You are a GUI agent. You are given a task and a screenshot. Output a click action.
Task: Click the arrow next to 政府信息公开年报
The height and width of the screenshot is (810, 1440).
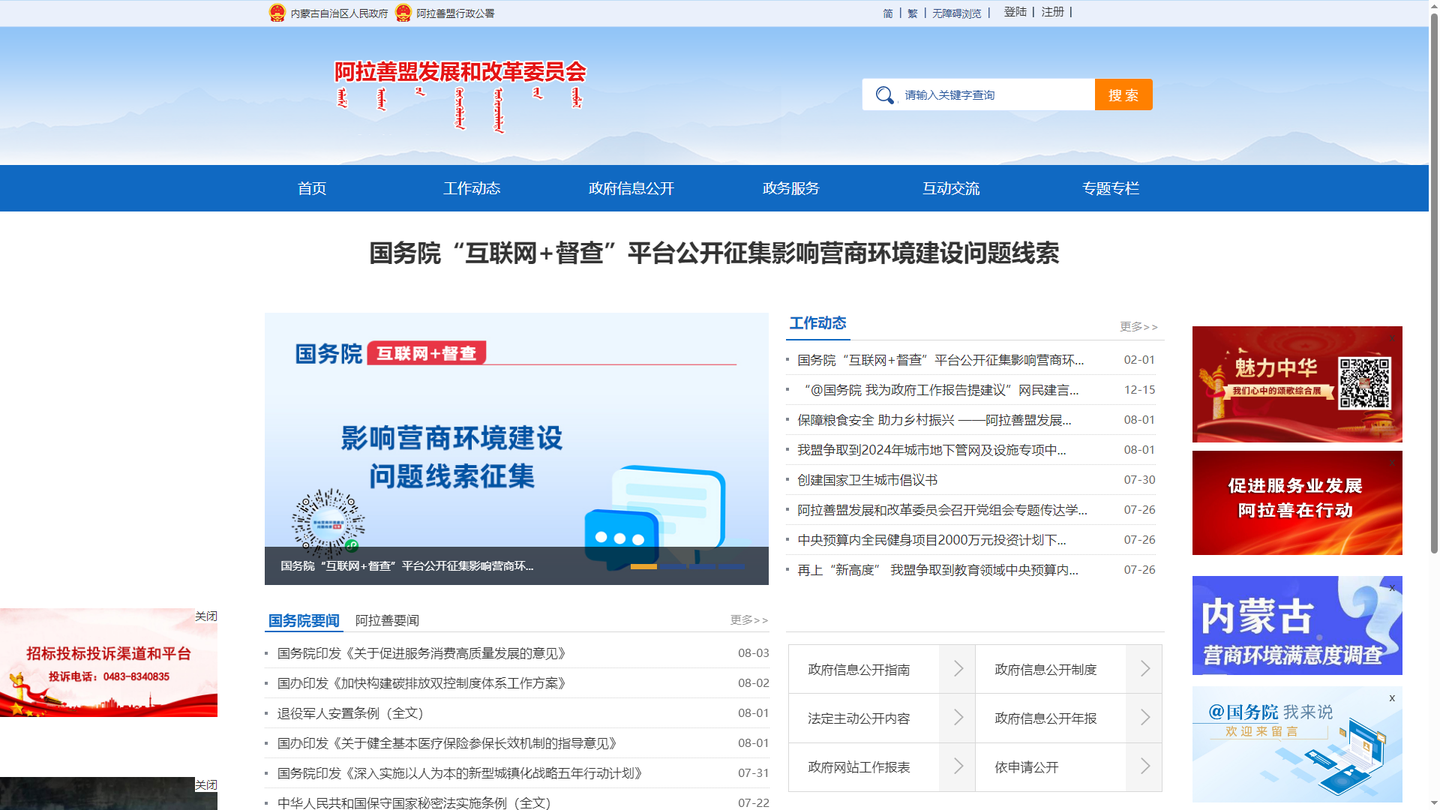point(1145,718)
